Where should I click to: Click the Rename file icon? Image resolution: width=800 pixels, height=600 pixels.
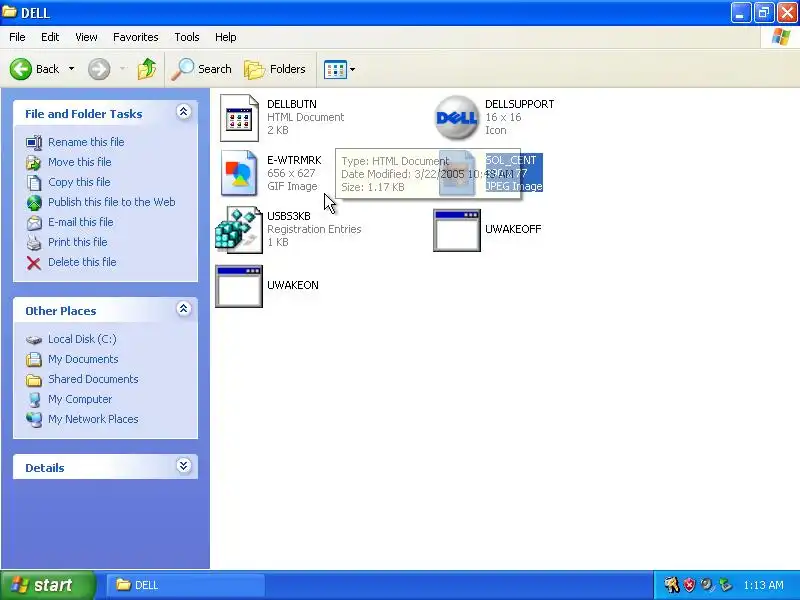pyautogui.click(x=34, y=142)
